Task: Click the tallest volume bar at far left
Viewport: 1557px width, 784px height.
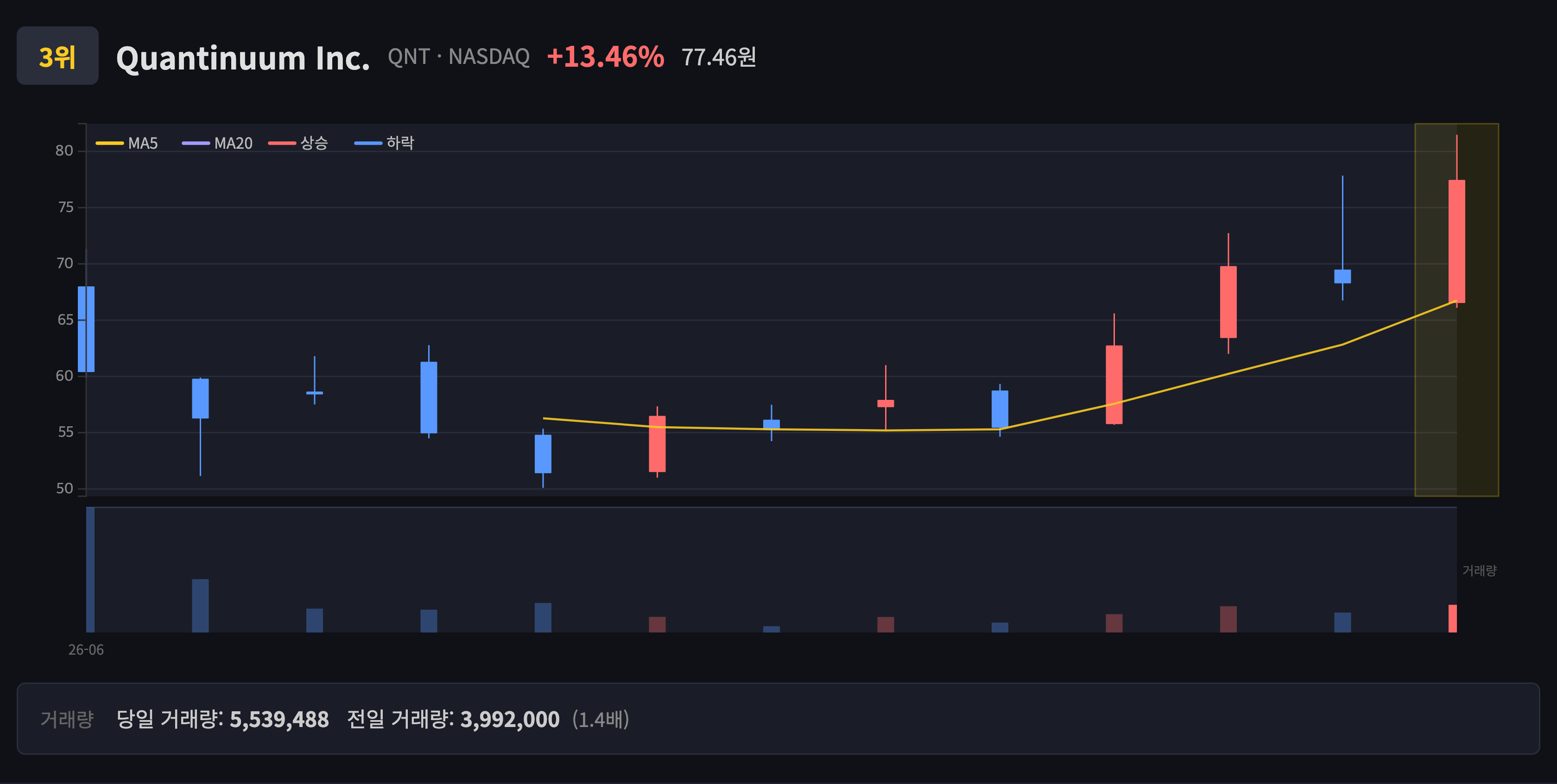Action: coord(90,570)
